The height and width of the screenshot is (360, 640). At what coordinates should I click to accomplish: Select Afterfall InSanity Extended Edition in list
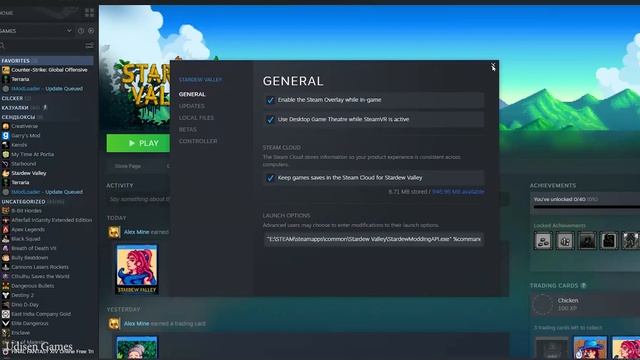[x=51, y=220]
